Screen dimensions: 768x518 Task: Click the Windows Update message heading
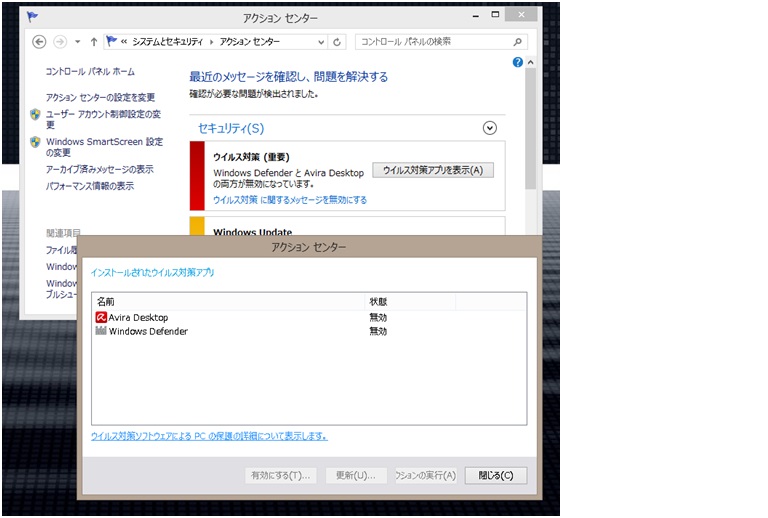coord(253,232)
